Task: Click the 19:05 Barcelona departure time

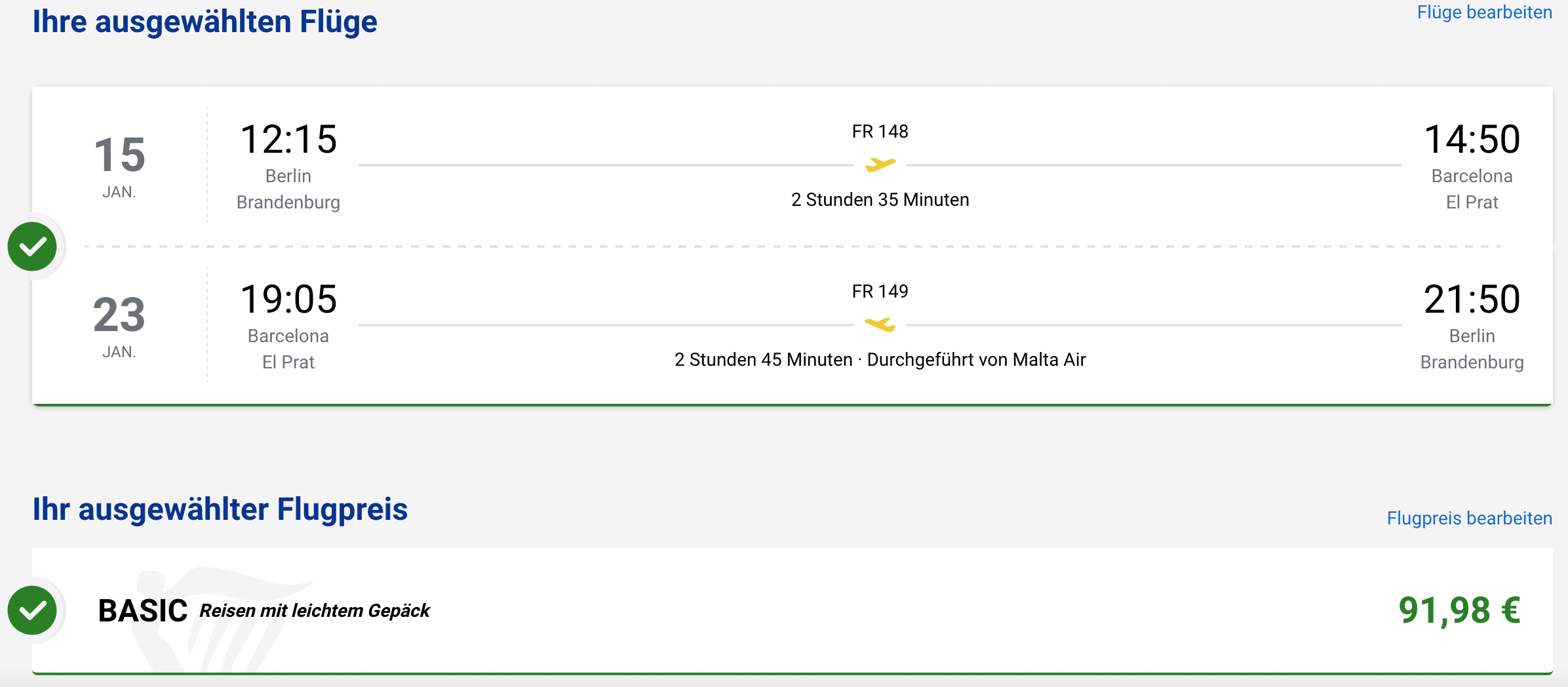Action: (x=288, y=300)
